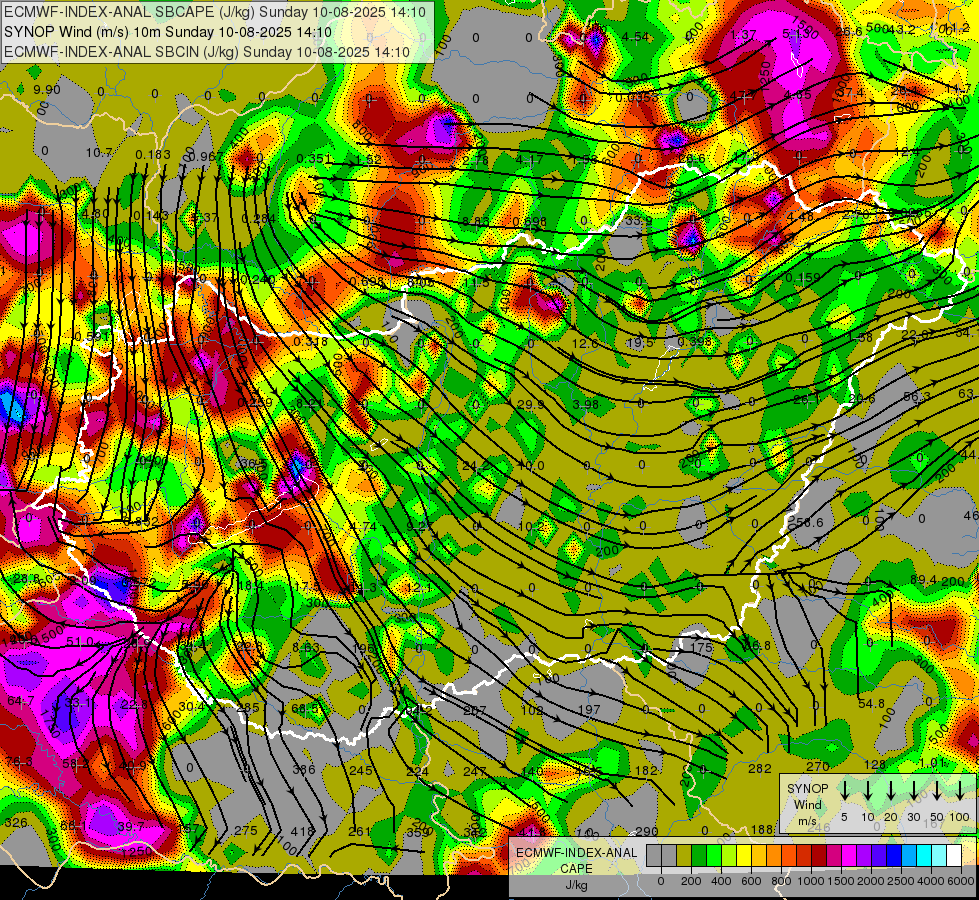Pick the yellow swatch in the CAPE legend
The width and height of the screenshot is (979, 900).
click(744, 856)
